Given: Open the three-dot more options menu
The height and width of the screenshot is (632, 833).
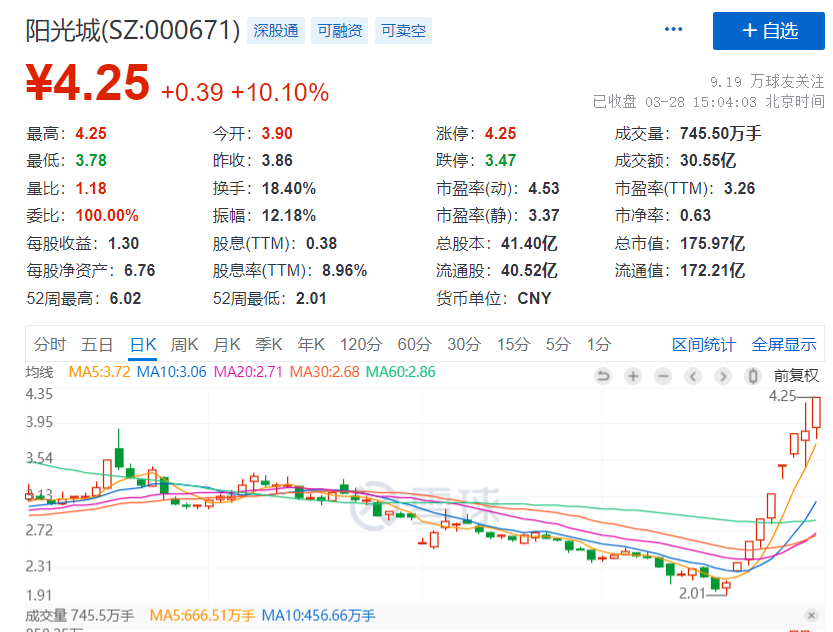Looking at the screenshot, I should 673,30.
